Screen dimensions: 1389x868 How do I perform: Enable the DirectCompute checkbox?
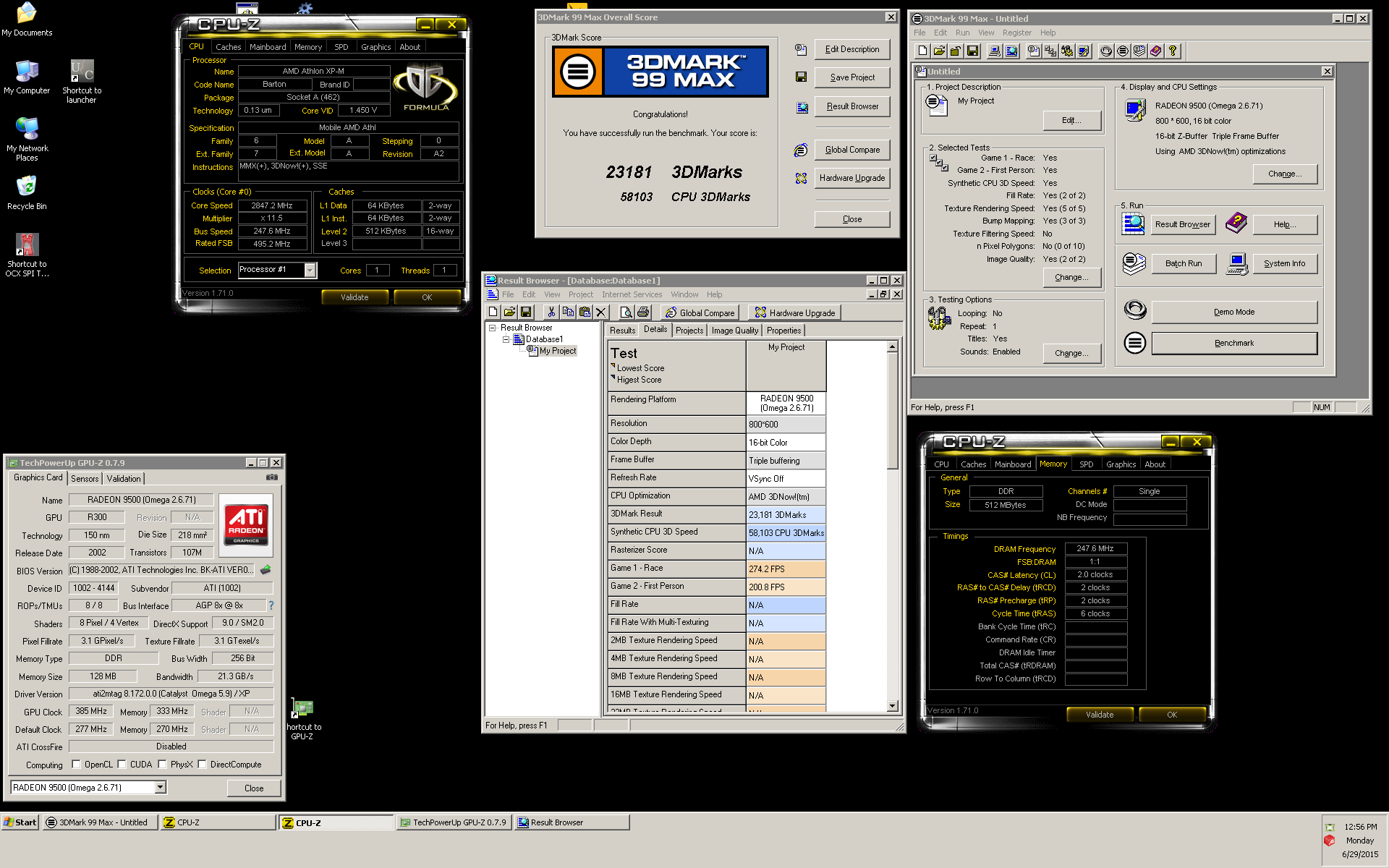tap(202, 764)
